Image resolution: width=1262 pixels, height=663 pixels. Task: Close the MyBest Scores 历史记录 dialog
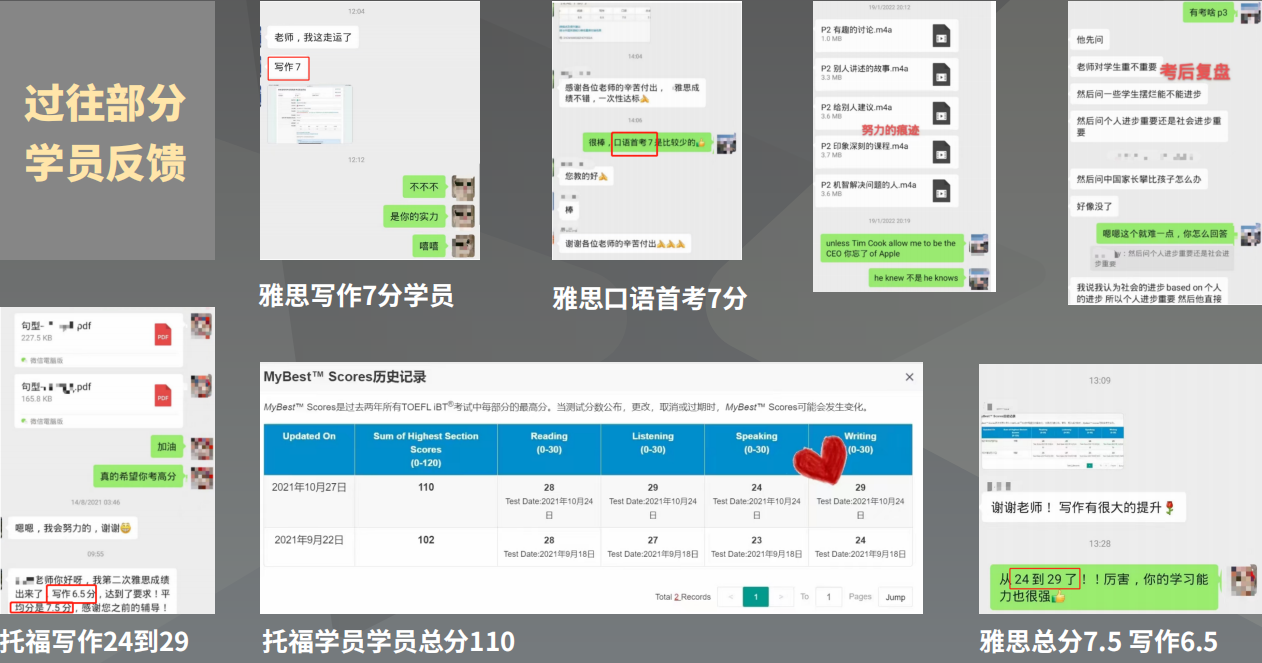point(909,377)
